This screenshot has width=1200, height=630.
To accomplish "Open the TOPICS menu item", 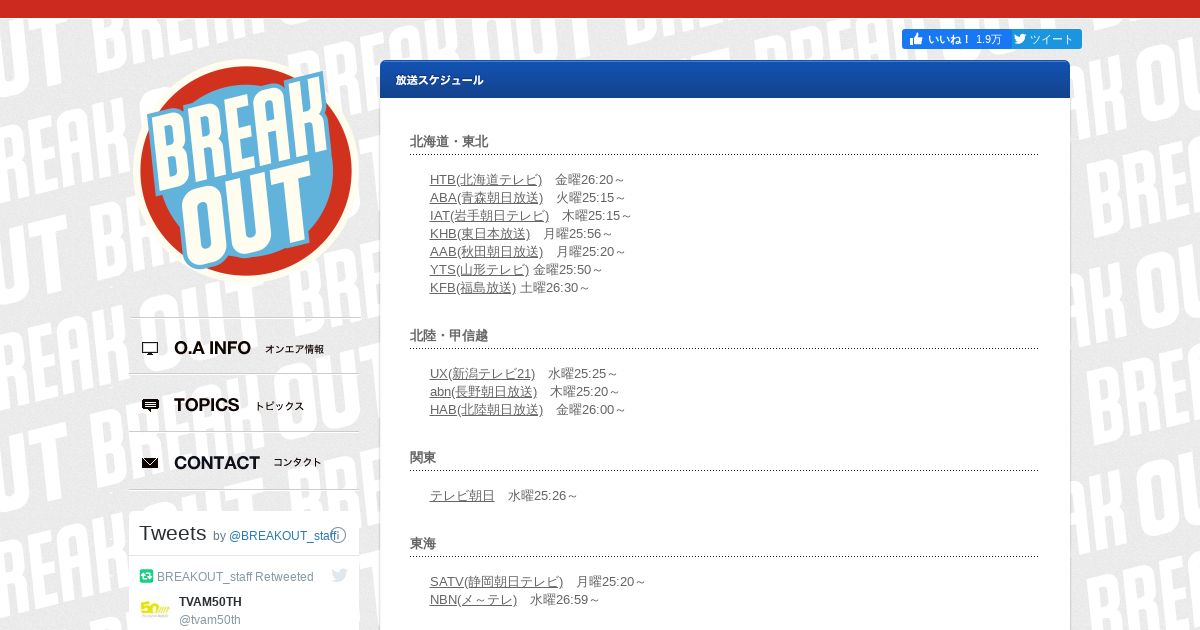I will tap(244, 405).
